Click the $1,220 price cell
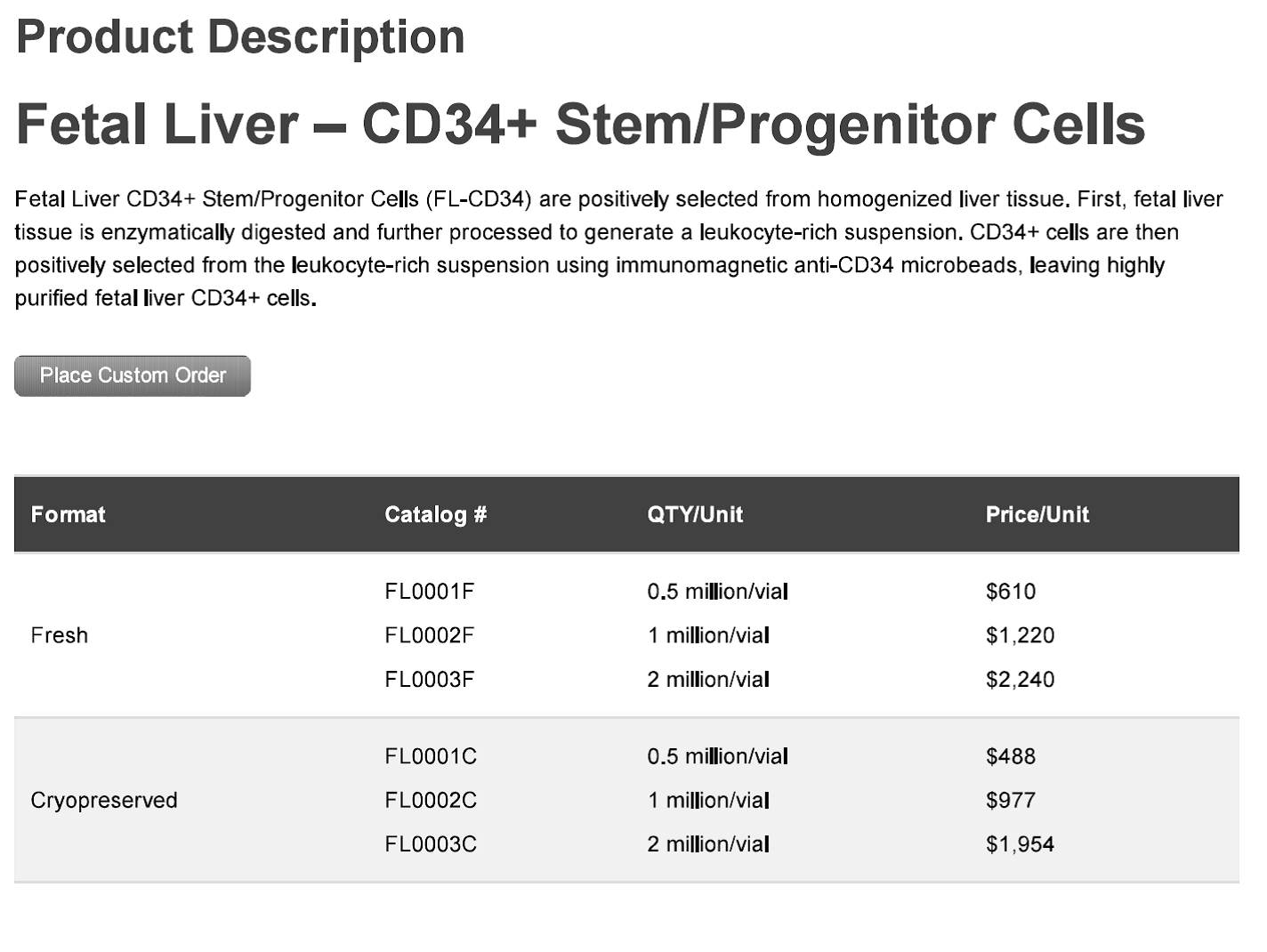 tap(1020, 635)
